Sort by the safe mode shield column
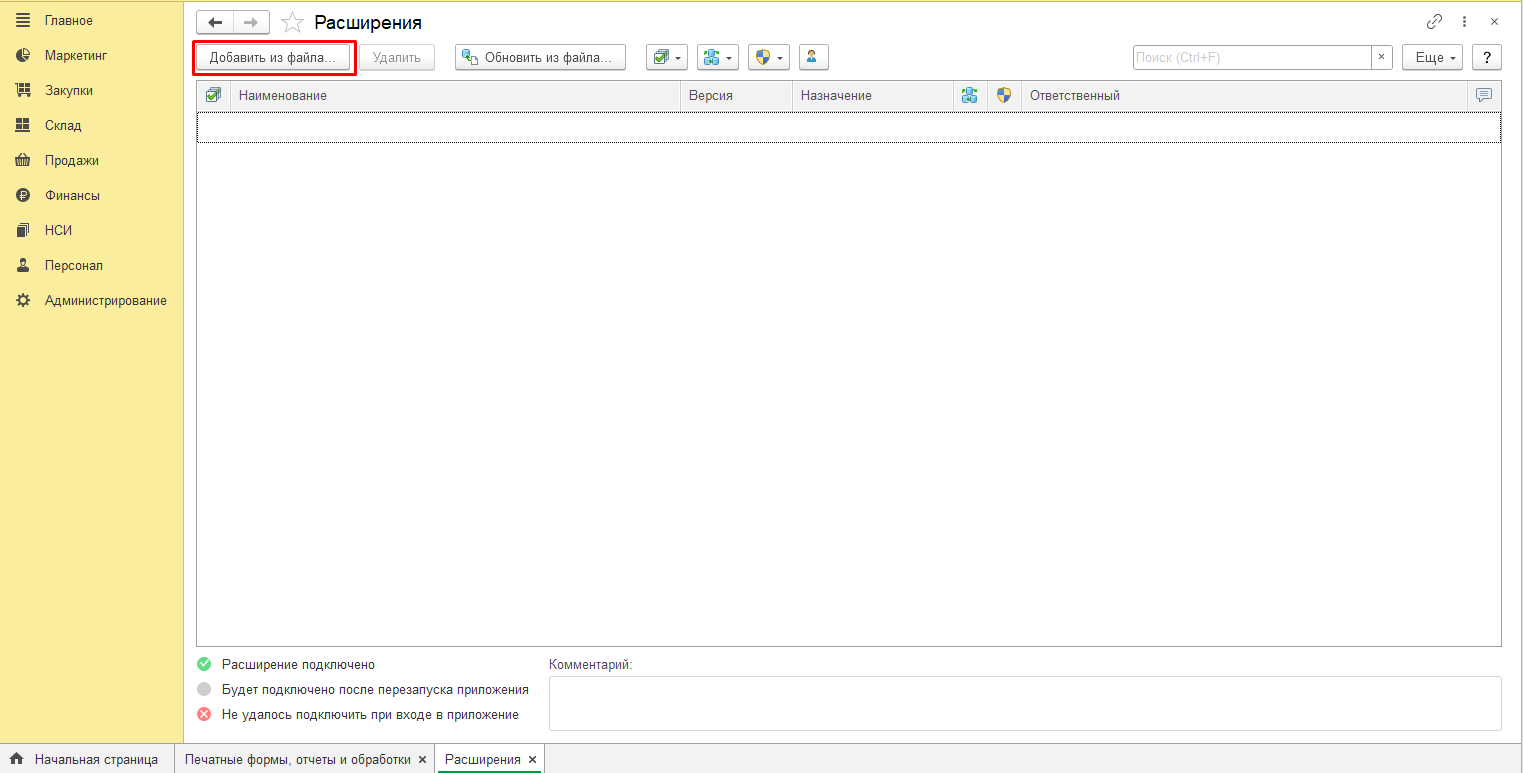Screen dimensions: 1523x773 (x=1004, y=96)
